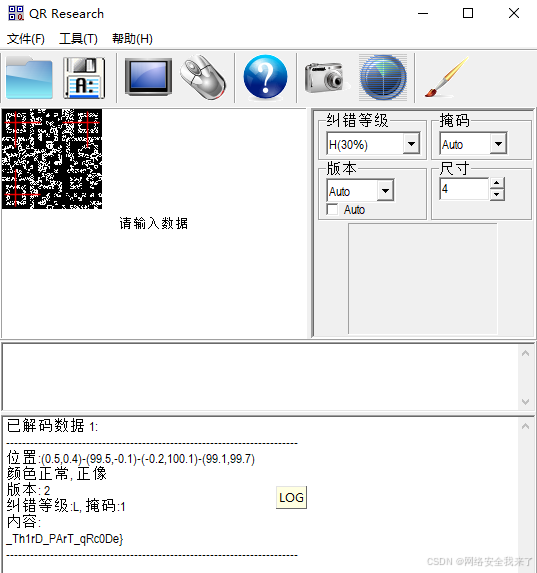The image size is (537, 573).
Task: Capture from screen using monitor icon
Action: [148, 77]
